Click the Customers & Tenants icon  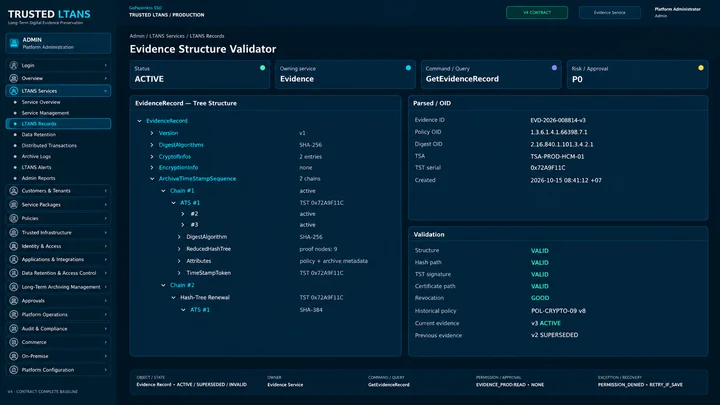(x=14, y=191)
